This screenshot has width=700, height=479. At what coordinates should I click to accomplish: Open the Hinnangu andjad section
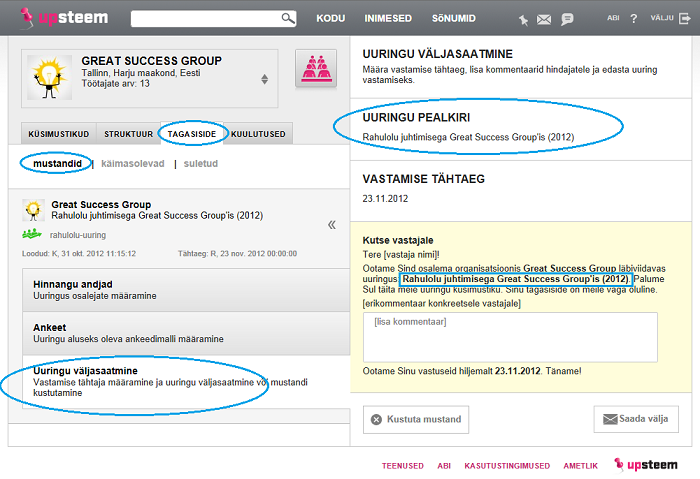(186, 290)
